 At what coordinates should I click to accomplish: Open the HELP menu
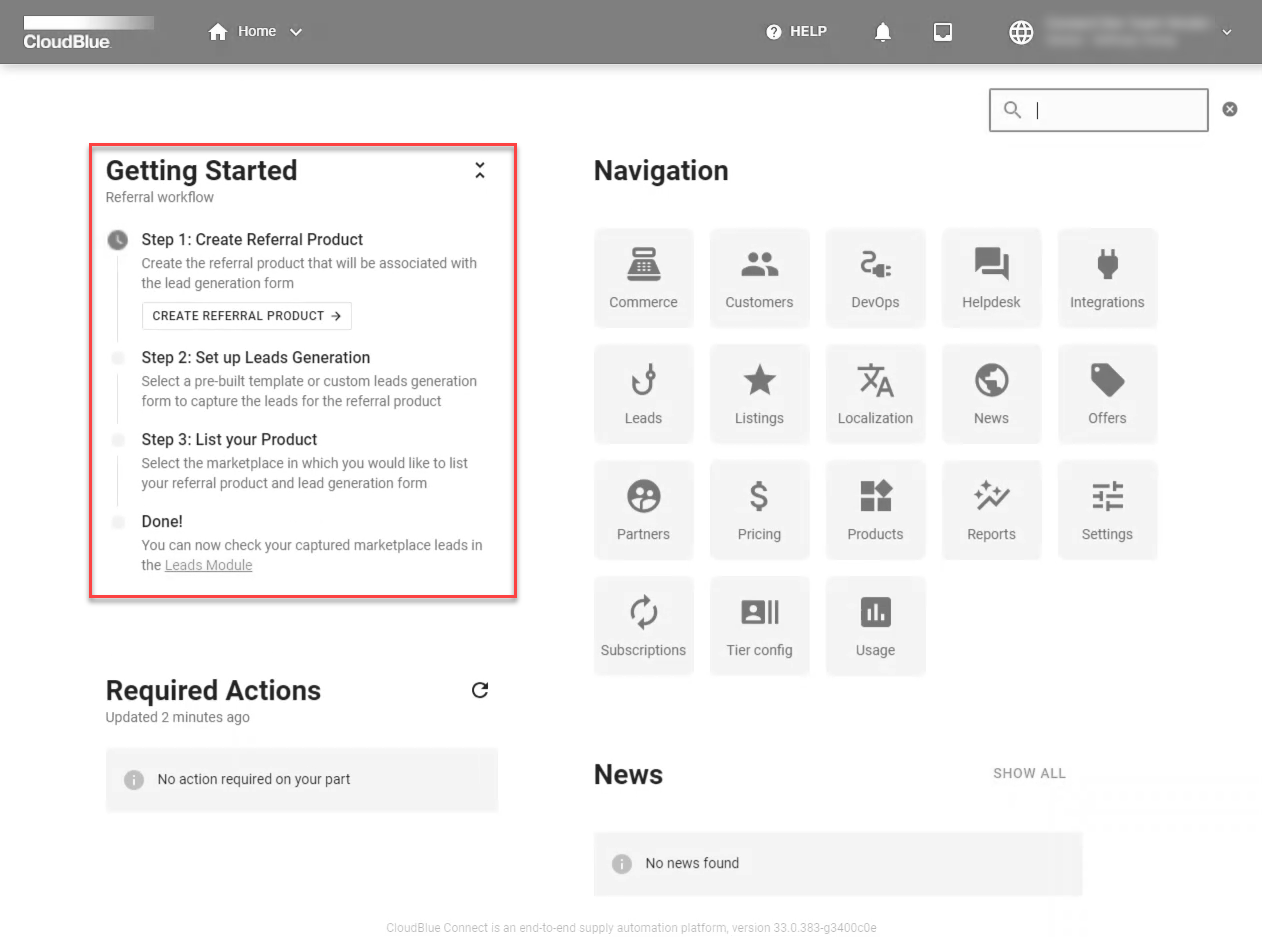796,32
